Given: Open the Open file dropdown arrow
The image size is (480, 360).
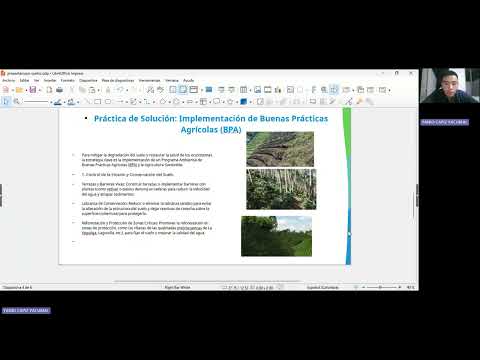Looking at the screenshot, I should [26, 90].
